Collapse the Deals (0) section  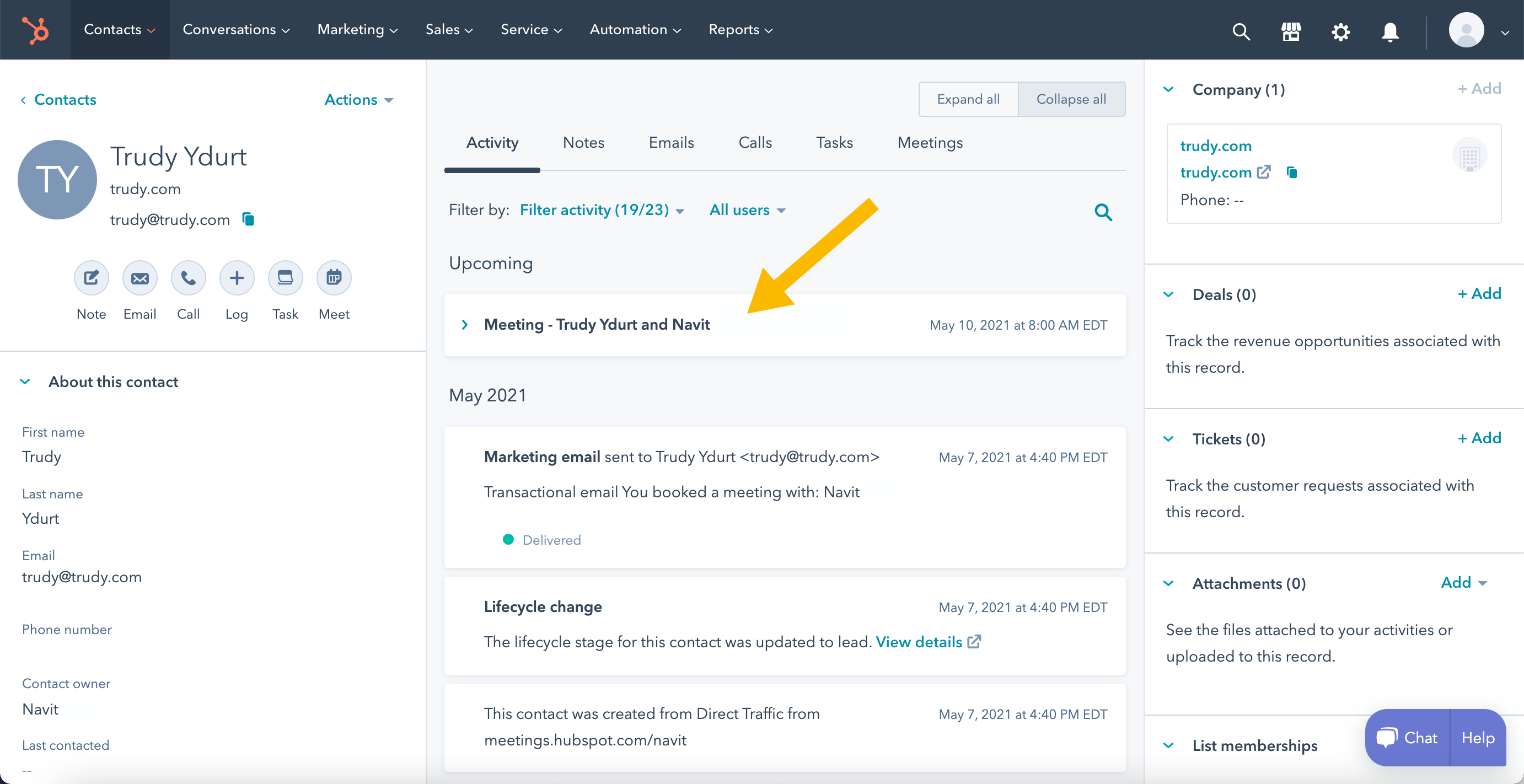[1168, 294]
